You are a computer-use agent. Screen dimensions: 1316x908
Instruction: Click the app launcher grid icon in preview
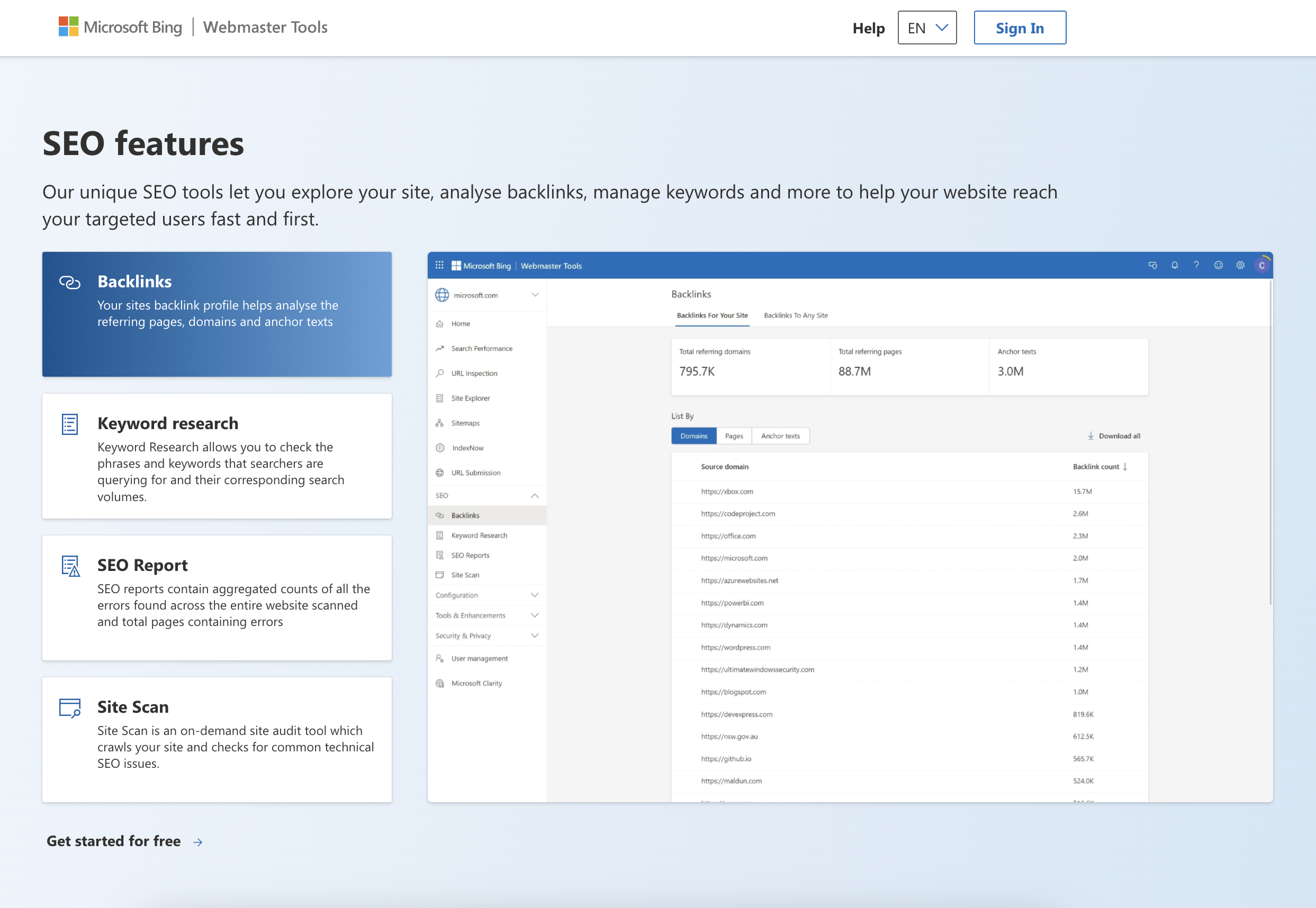(x=439, y=265)
